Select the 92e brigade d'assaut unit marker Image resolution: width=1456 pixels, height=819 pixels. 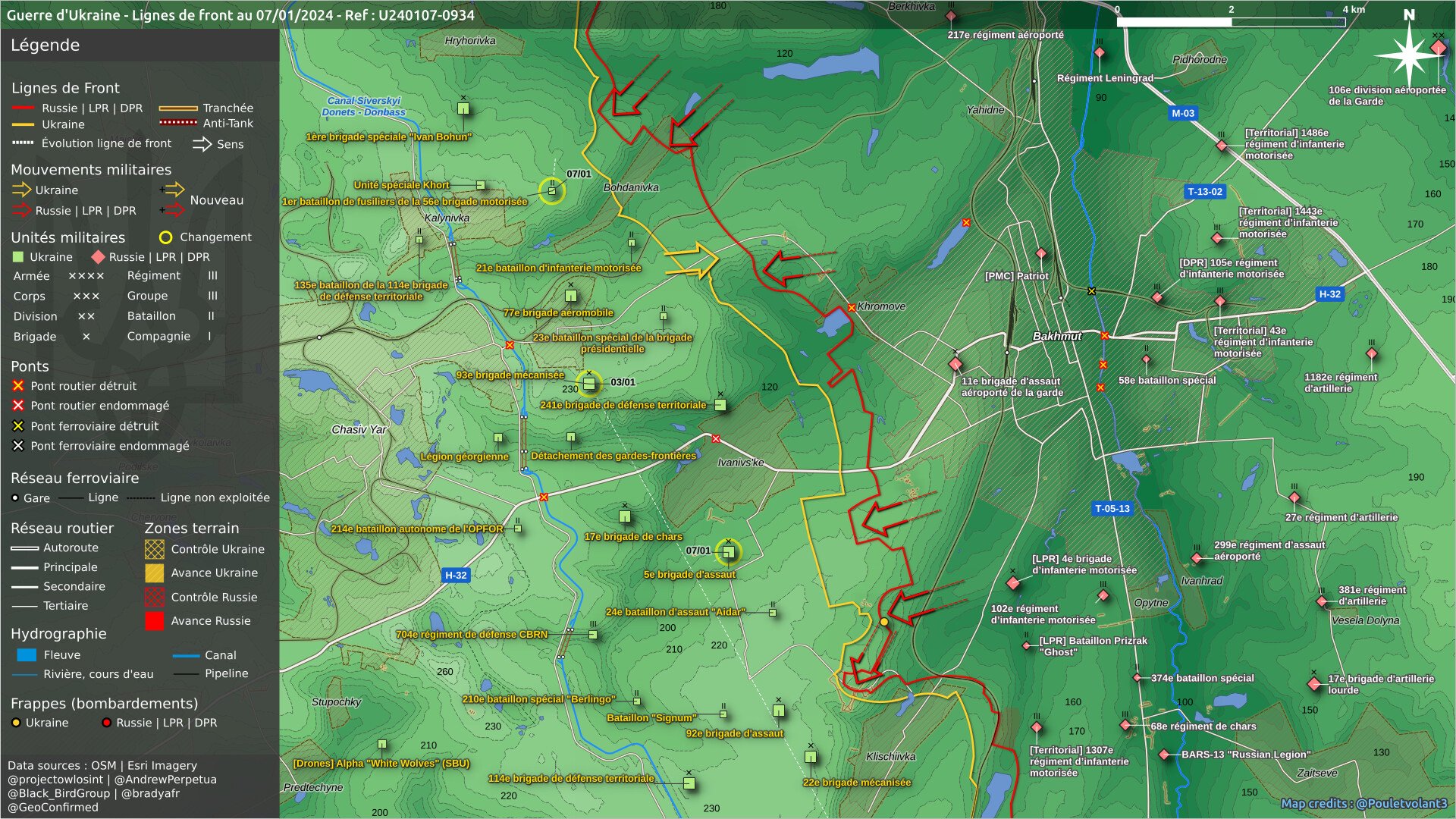779,711
